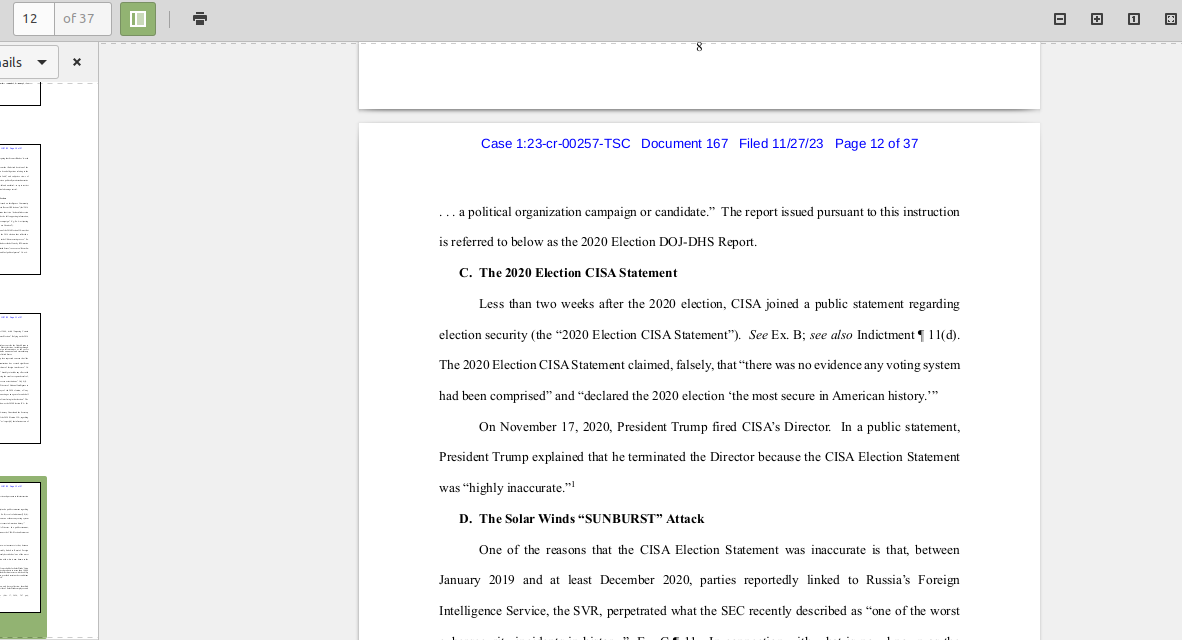
Task: Click heading 'The 2020 Election CISA Statement'
Action: click(578, 273)
